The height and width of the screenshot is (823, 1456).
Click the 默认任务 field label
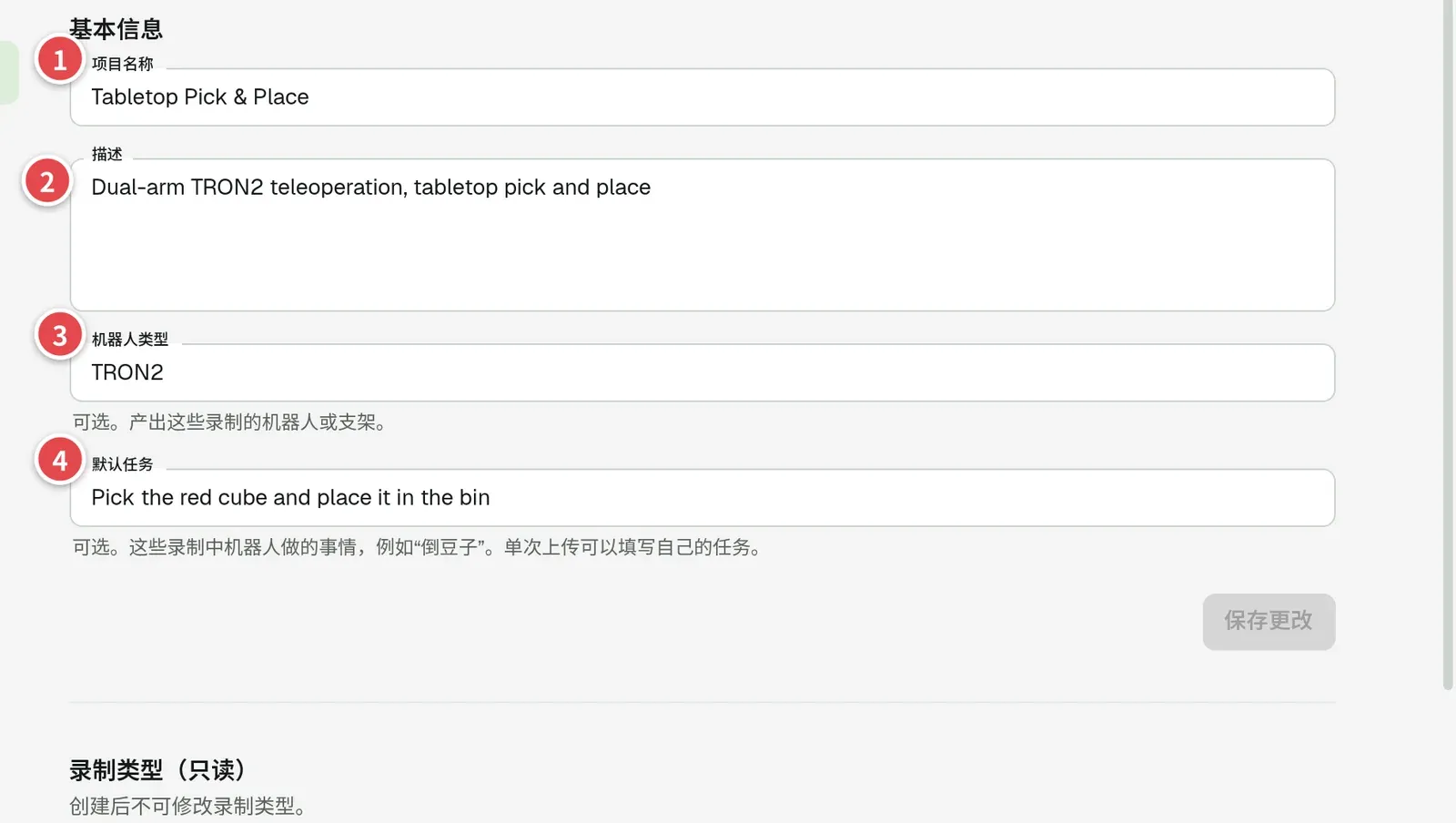click(123, 464)
